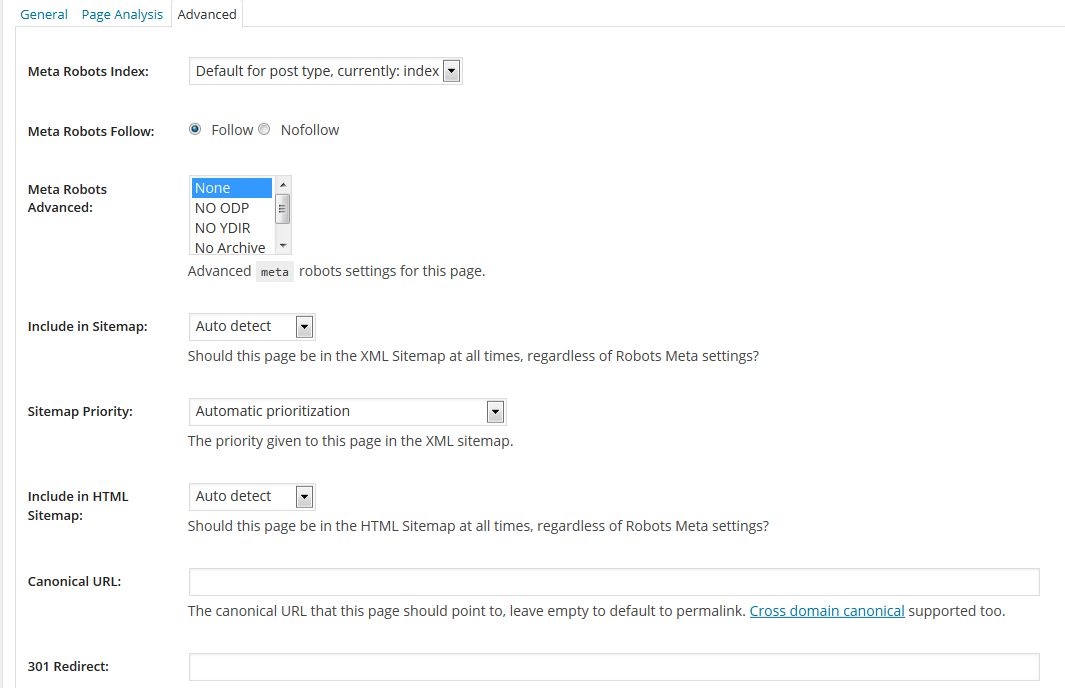Screen dimensions: 1065x688
Task: Open the Sitemap Priority dropdown
Action: (x=348, y=412)
